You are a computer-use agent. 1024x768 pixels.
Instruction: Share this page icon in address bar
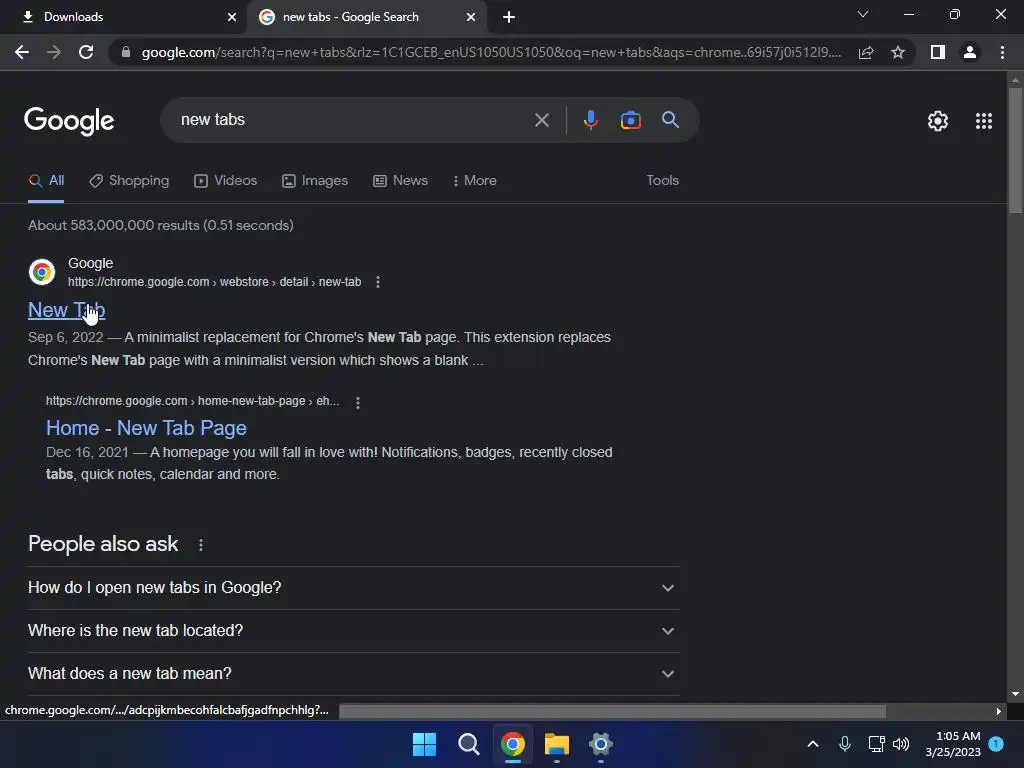point(866,52)
